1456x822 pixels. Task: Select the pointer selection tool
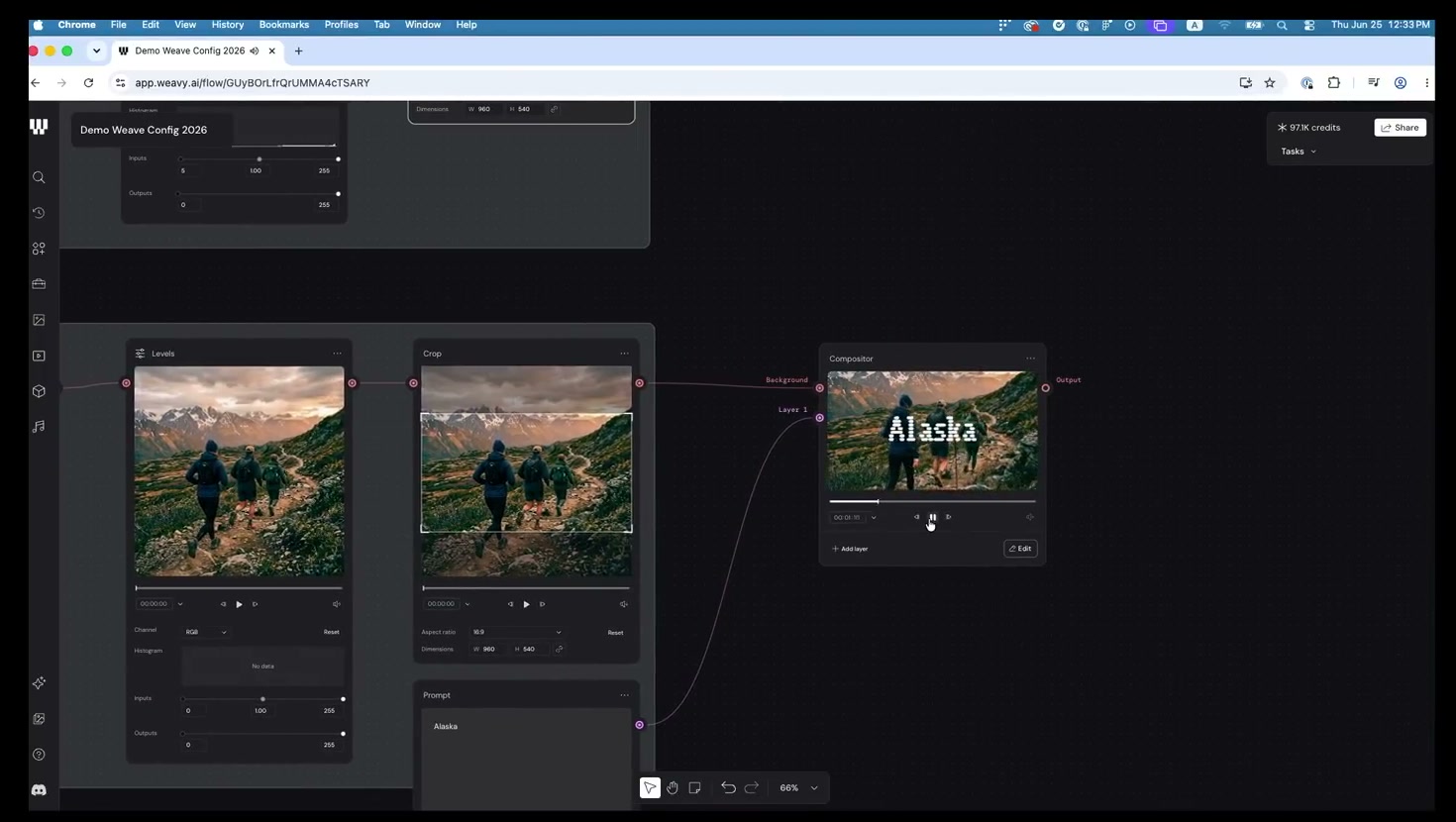pyautogui.click(x=650, y=787)
